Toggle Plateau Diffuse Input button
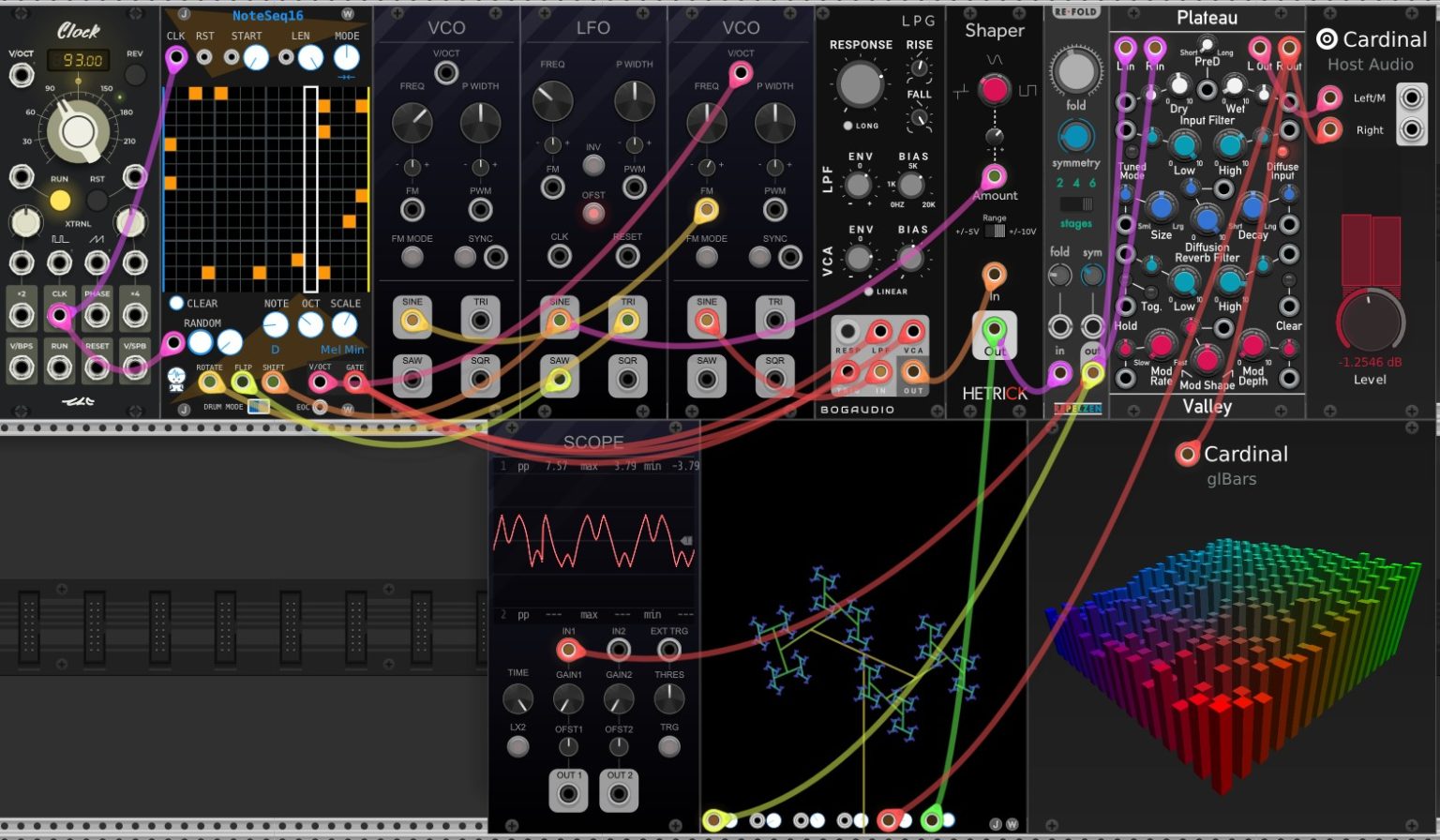The width and height of the screenshot is (1440, 840). (1283, 152)
